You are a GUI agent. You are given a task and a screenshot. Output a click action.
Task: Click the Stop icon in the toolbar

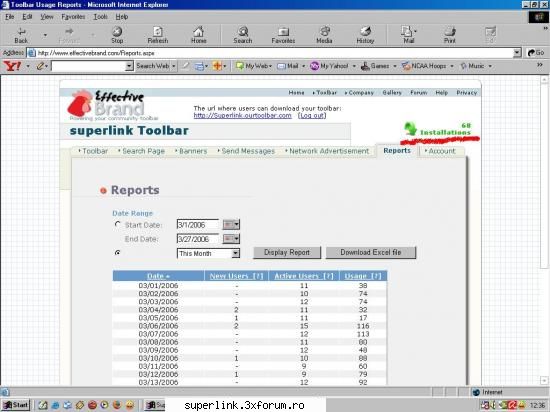(117, 35)
